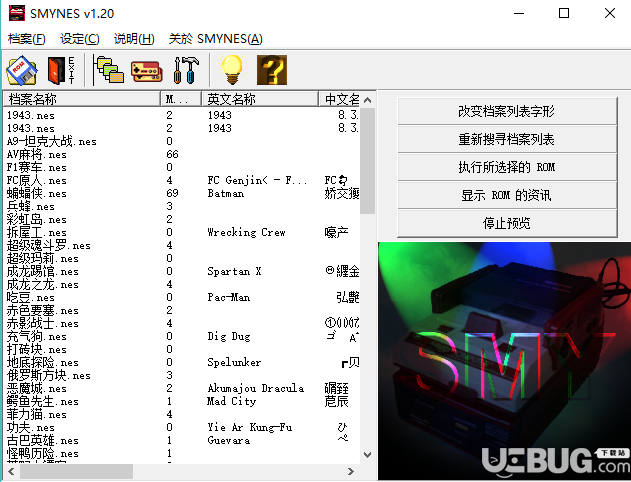Click the 执行所选择的 ROM button
Screen dimensions: 631x482
(x=507, y=167)
